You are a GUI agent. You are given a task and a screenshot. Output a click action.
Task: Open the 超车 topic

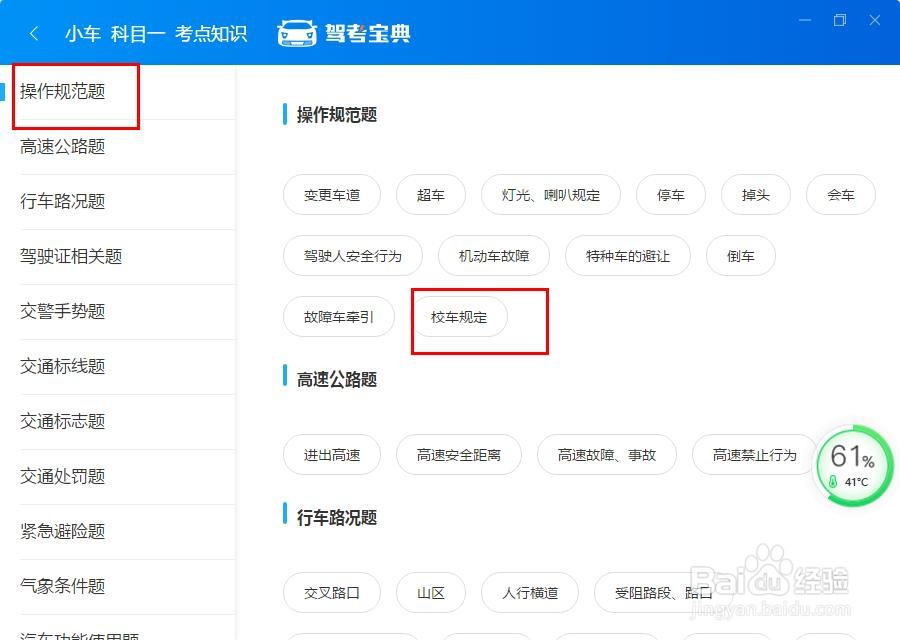[x=430, y=195]
